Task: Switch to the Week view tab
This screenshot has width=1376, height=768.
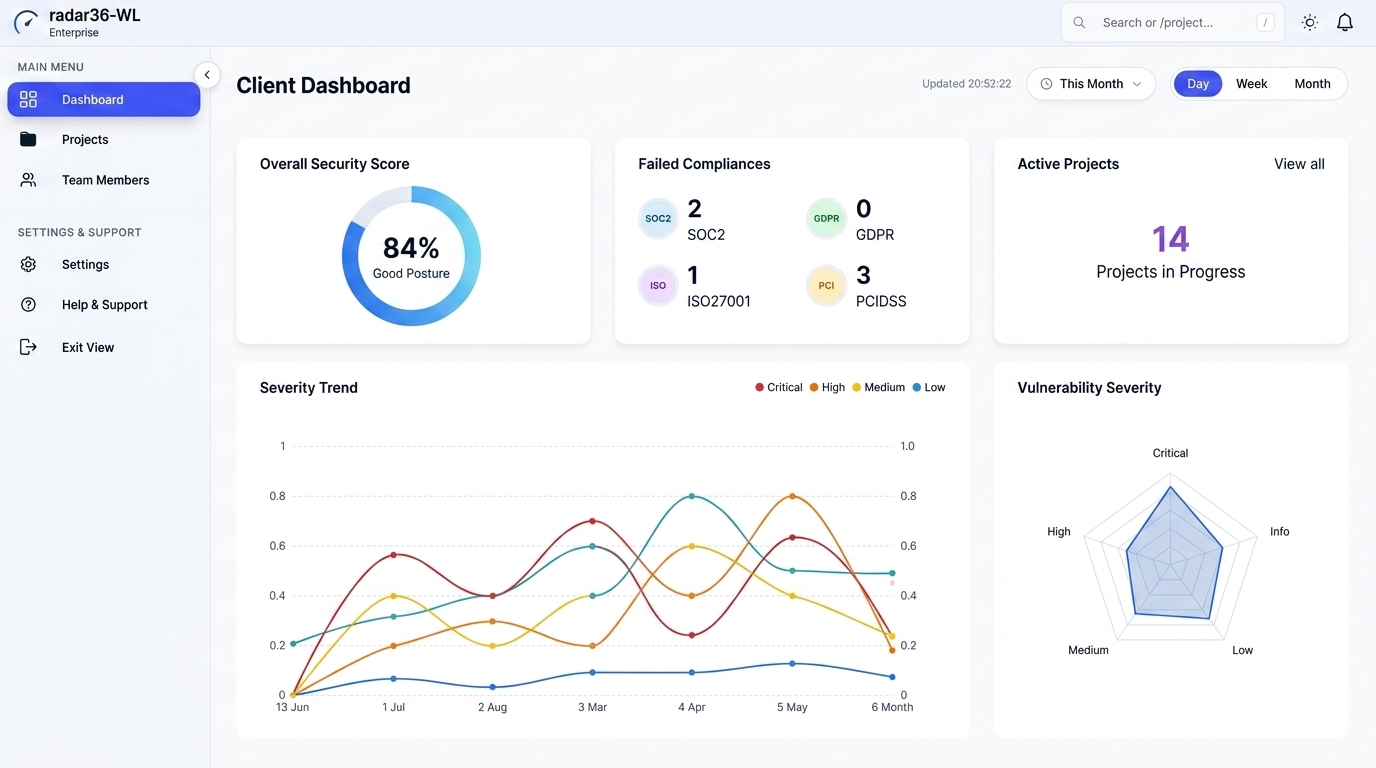Action: (x=1251, y=84)
